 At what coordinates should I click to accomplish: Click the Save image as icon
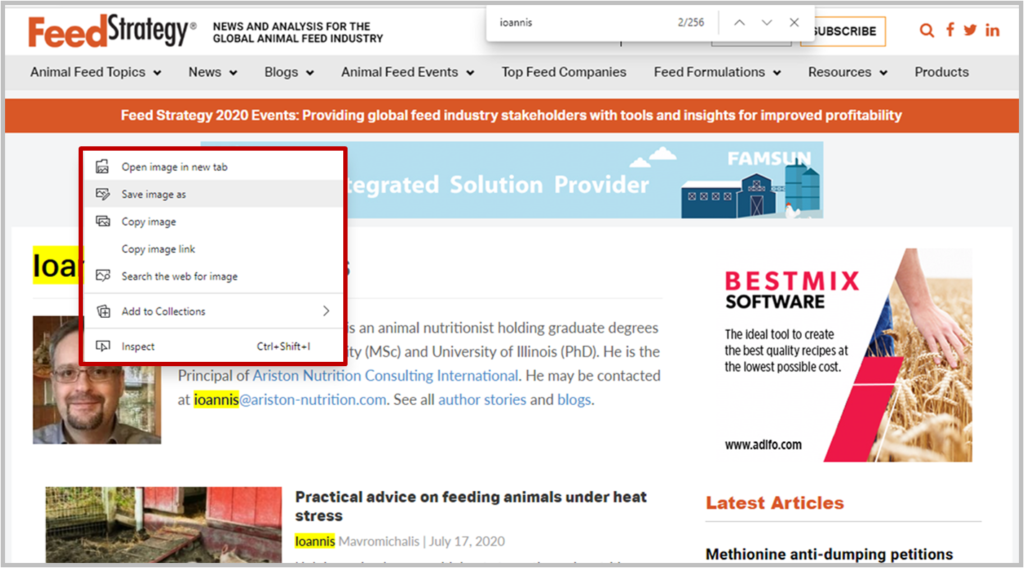pyautogui.click(x=103, y=194)
